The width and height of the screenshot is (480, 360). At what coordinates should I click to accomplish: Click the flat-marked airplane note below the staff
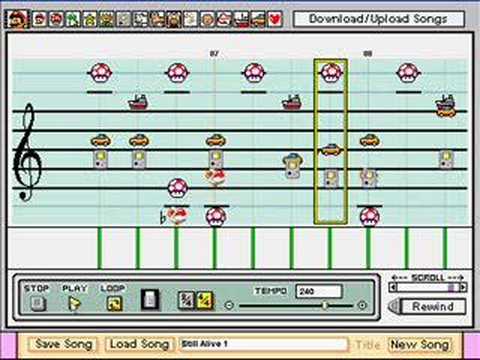[178, 216]
